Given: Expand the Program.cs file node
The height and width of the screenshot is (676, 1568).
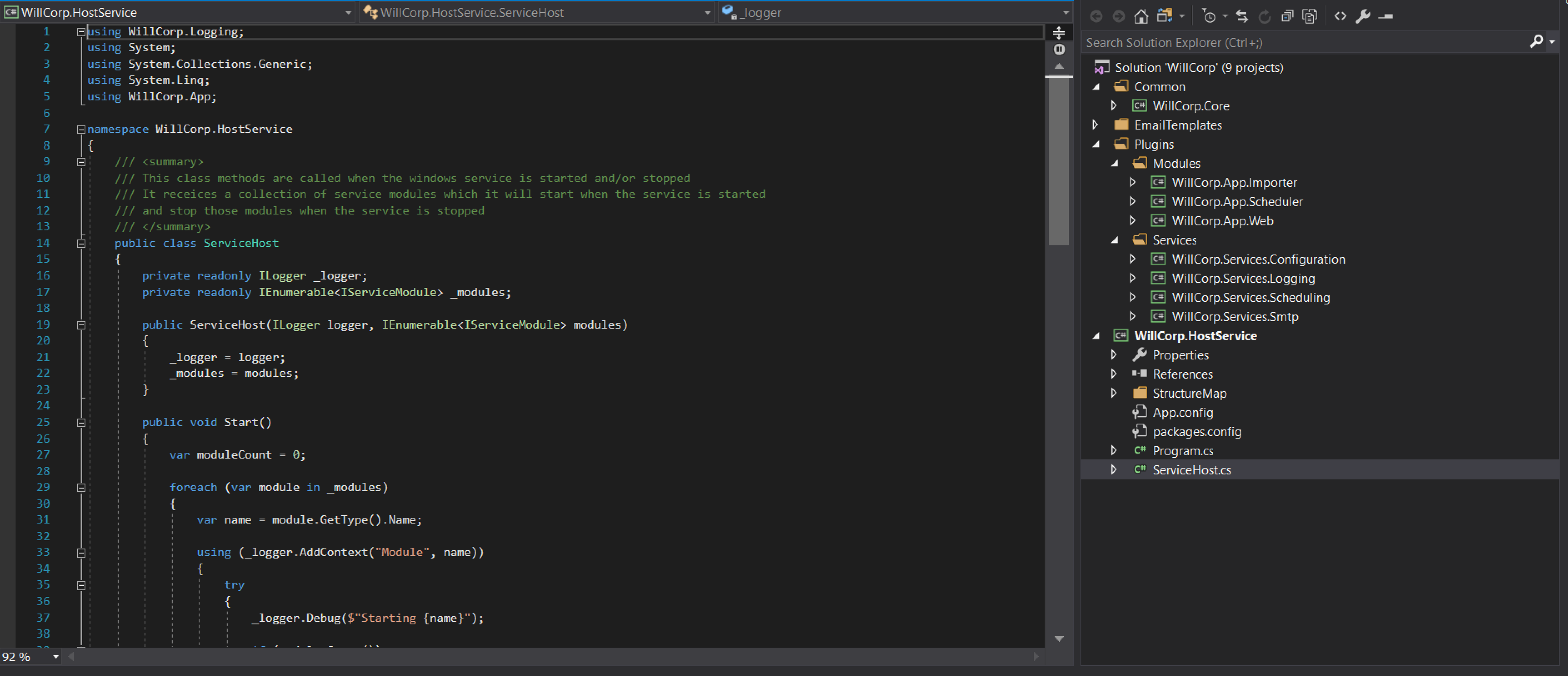Looking at the screenshot, I should [1114, 450].
